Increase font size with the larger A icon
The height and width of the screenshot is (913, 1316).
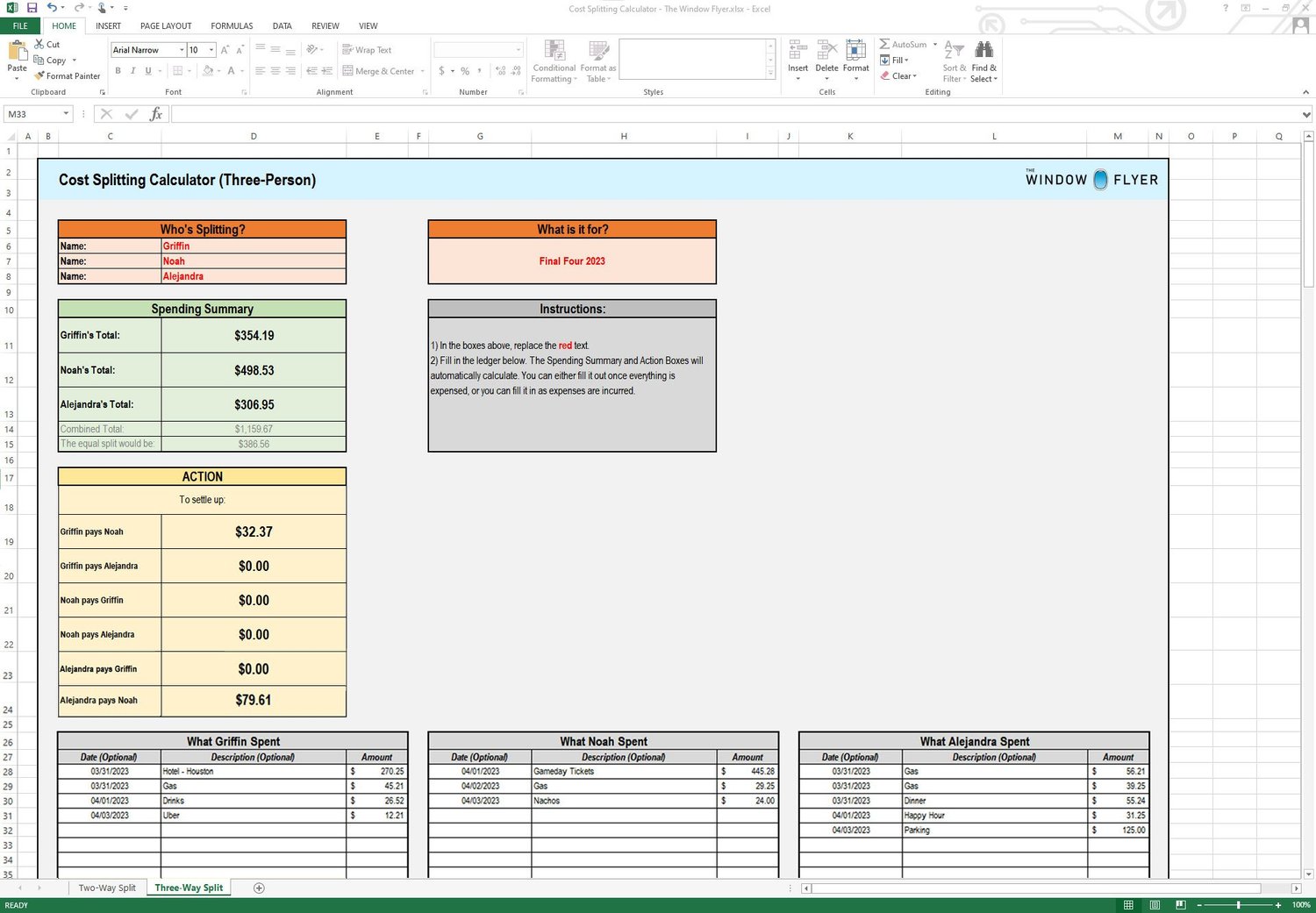pos(225,50)
